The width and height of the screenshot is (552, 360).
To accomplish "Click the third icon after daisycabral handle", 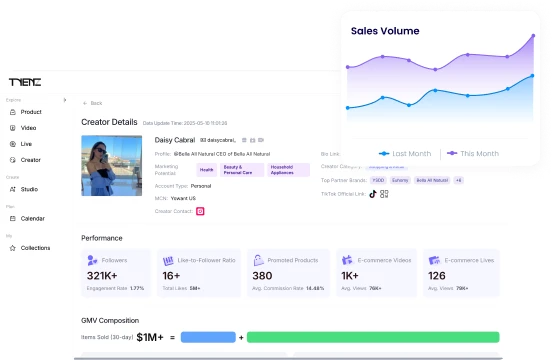I will [261, 140].
